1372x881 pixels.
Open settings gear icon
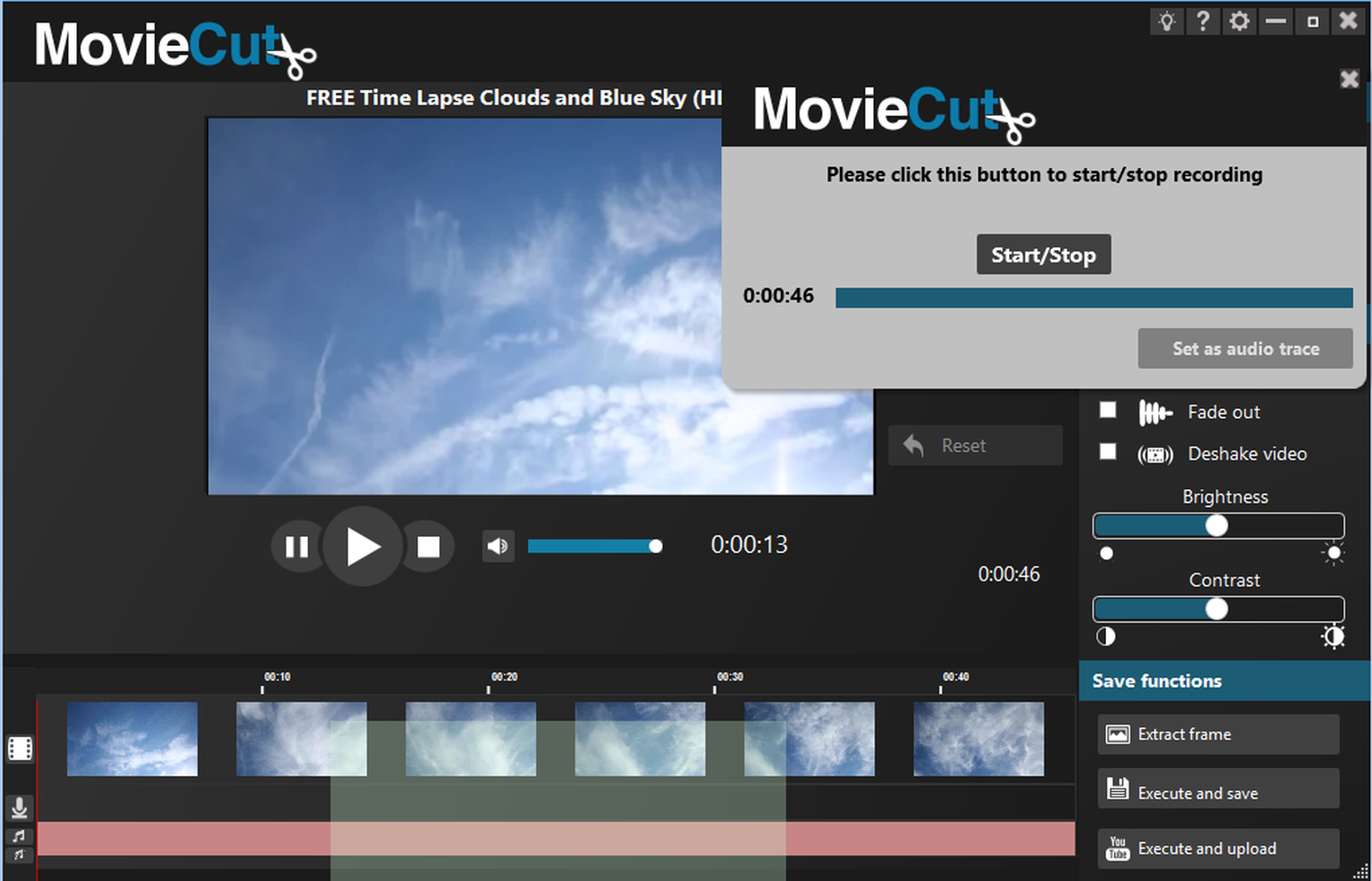1240,22
